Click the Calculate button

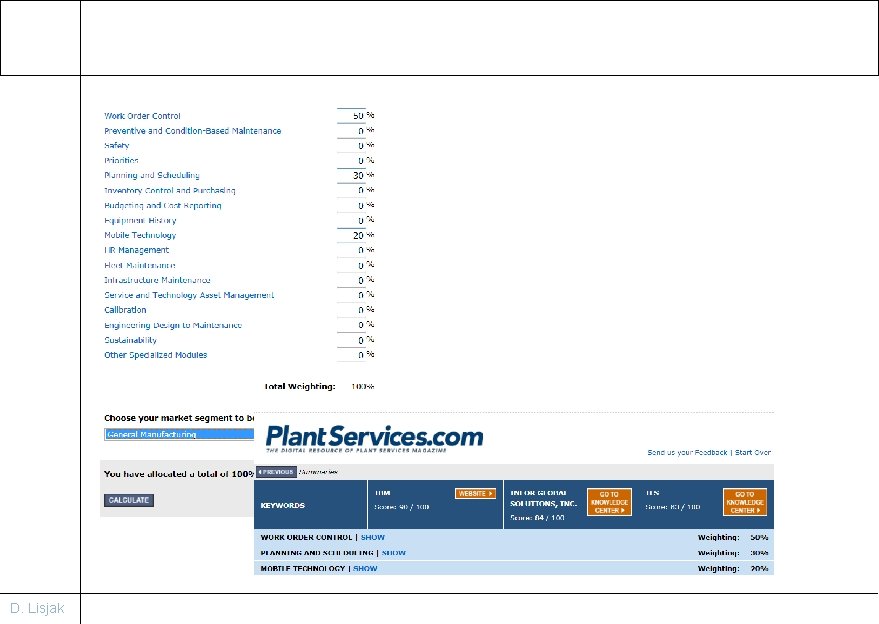[x=128, y=500]
